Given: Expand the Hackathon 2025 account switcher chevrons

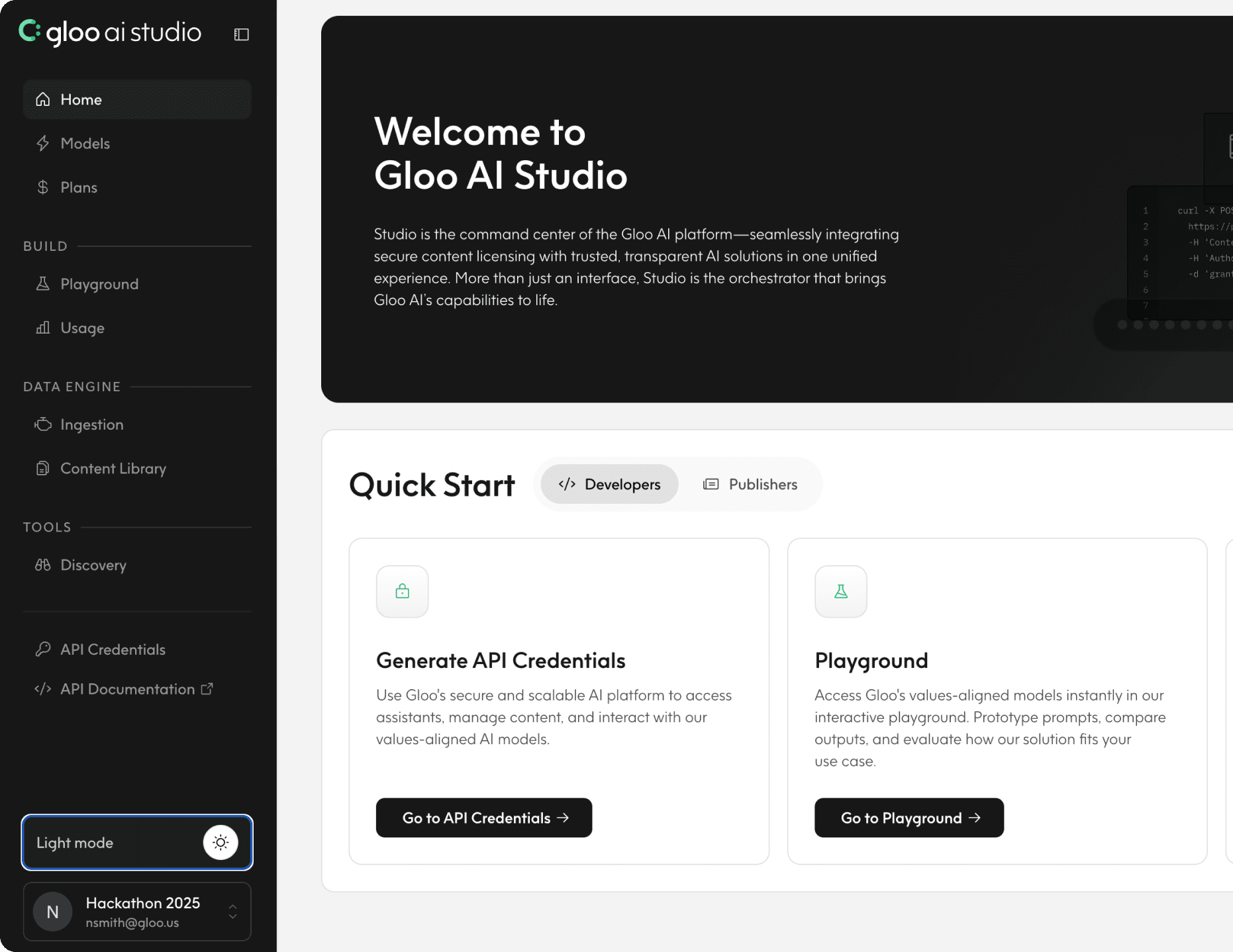Looking at the screenshot, I should click(233, 912).
